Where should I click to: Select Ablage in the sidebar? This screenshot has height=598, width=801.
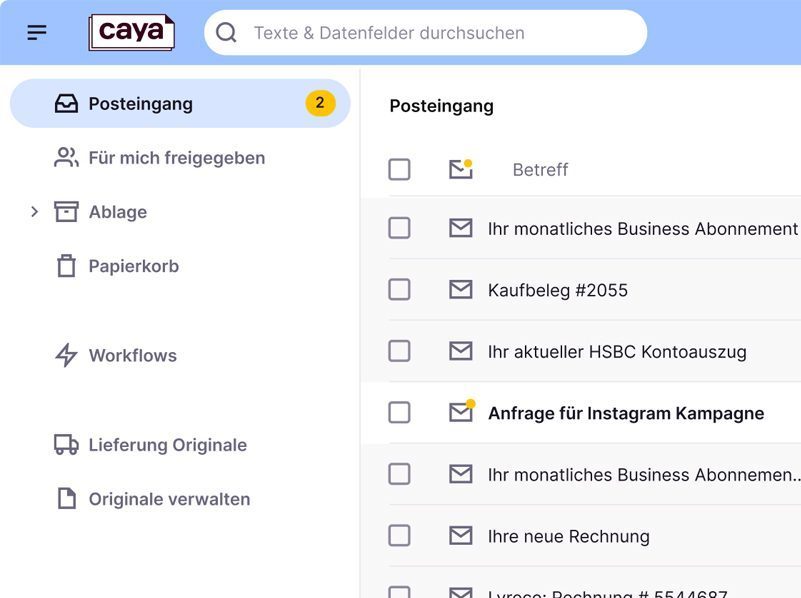pyautogui.click(x=117, y=212)
